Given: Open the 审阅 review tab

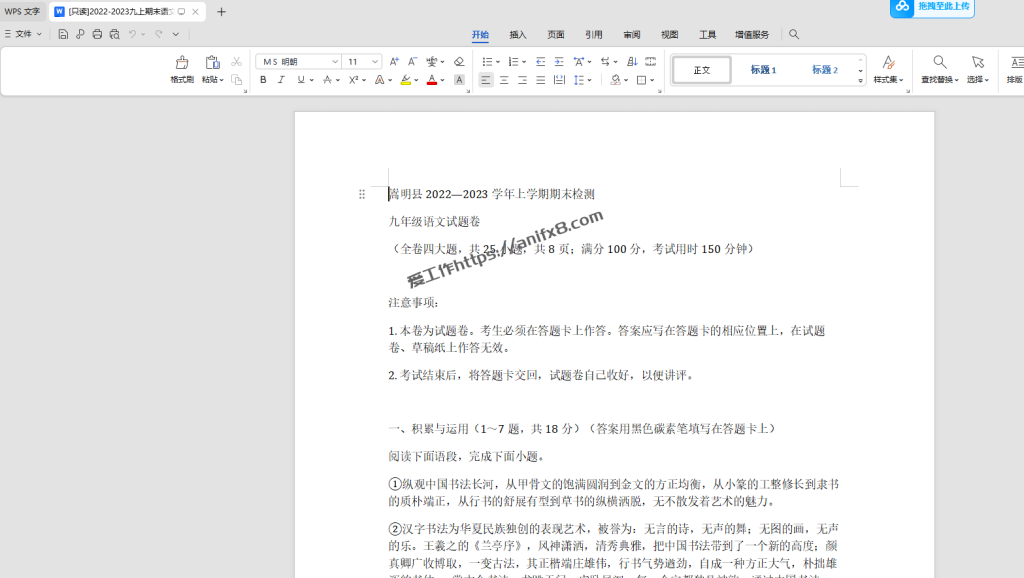Looking at the screenshot, I should 632,35.
